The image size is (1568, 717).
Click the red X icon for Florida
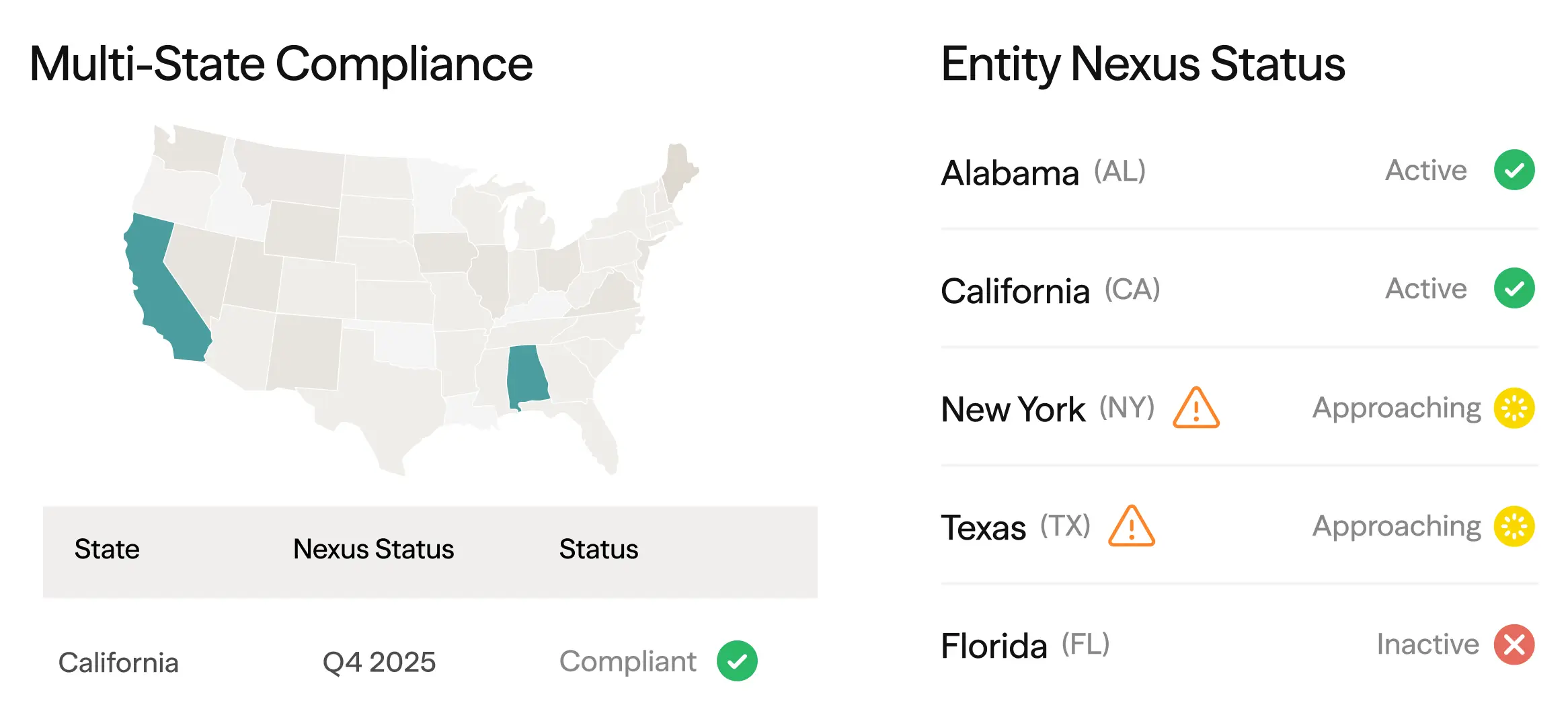coord(1514,644)
